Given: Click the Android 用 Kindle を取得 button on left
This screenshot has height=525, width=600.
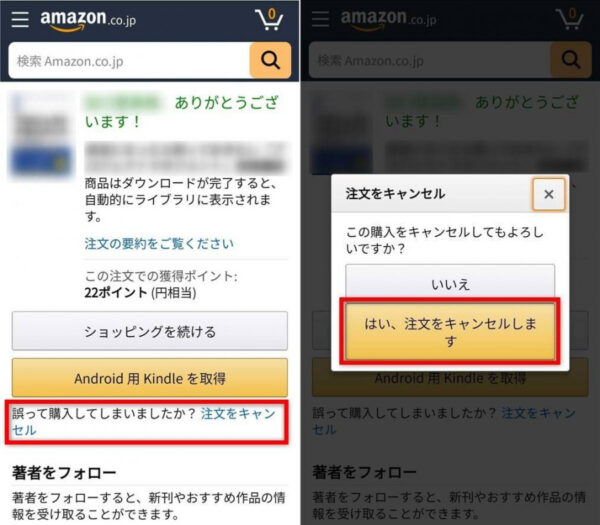Looking at the screenshot, I should coord(150,378).
